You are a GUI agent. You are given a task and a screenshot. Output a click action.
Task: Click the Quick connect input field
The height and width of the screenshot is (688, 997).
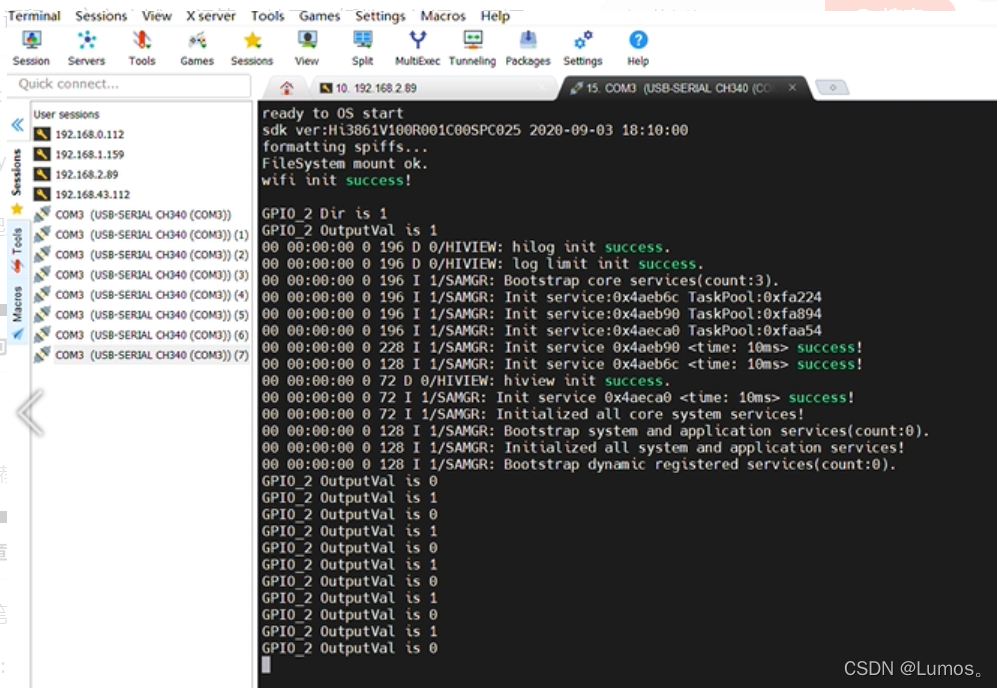pyautogui.click(x=130, y=84)
